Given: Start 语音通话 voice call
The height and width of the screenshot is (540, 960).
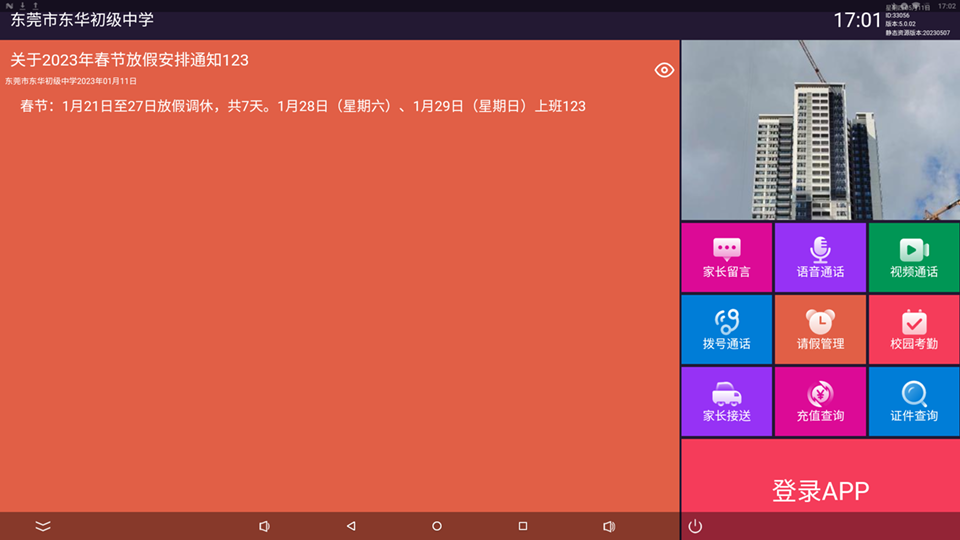Looking at the screenshot, I should click(x=820, y=257).
